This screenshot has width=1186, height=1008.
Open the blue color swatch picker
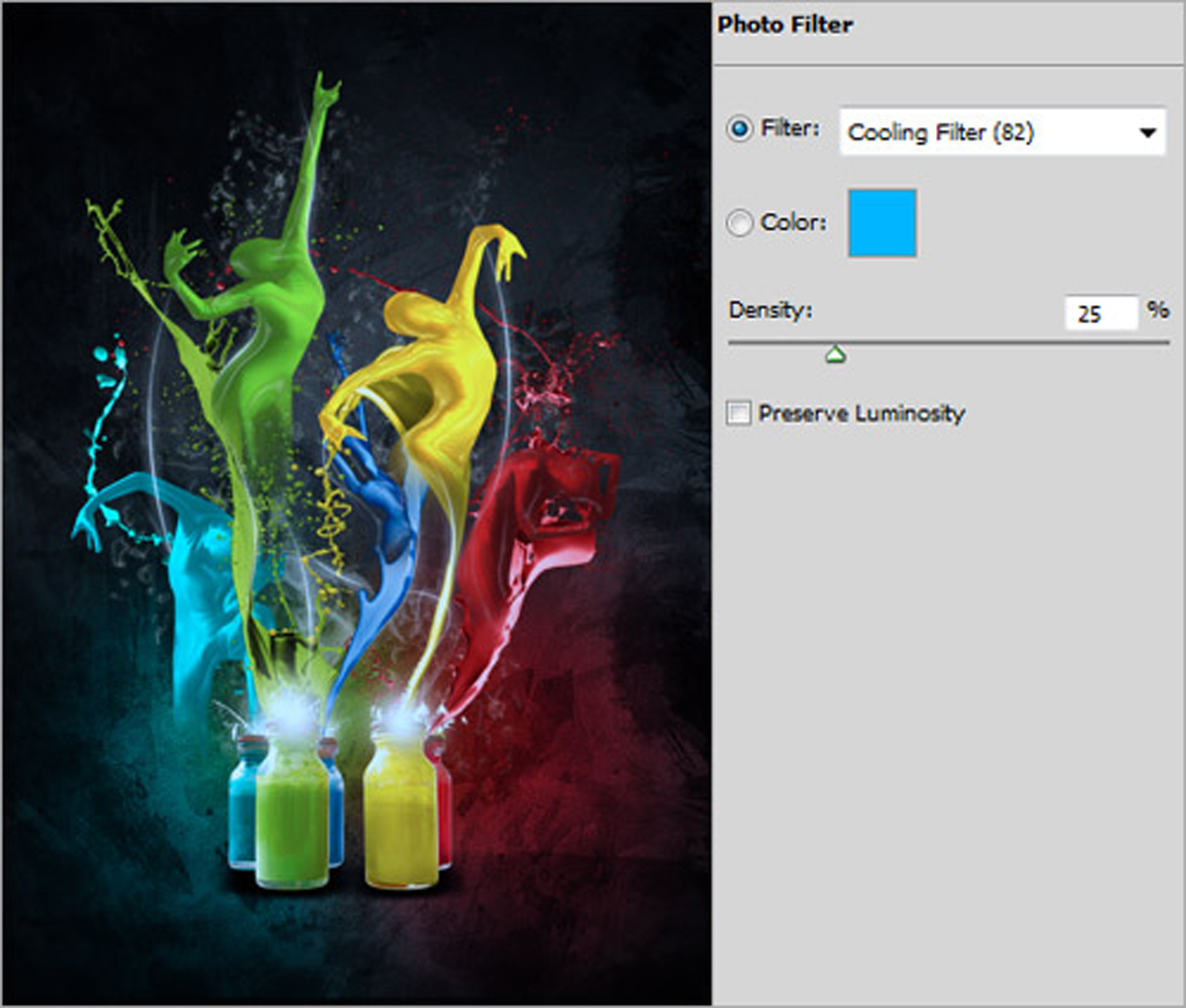click(x=882, y=223)
